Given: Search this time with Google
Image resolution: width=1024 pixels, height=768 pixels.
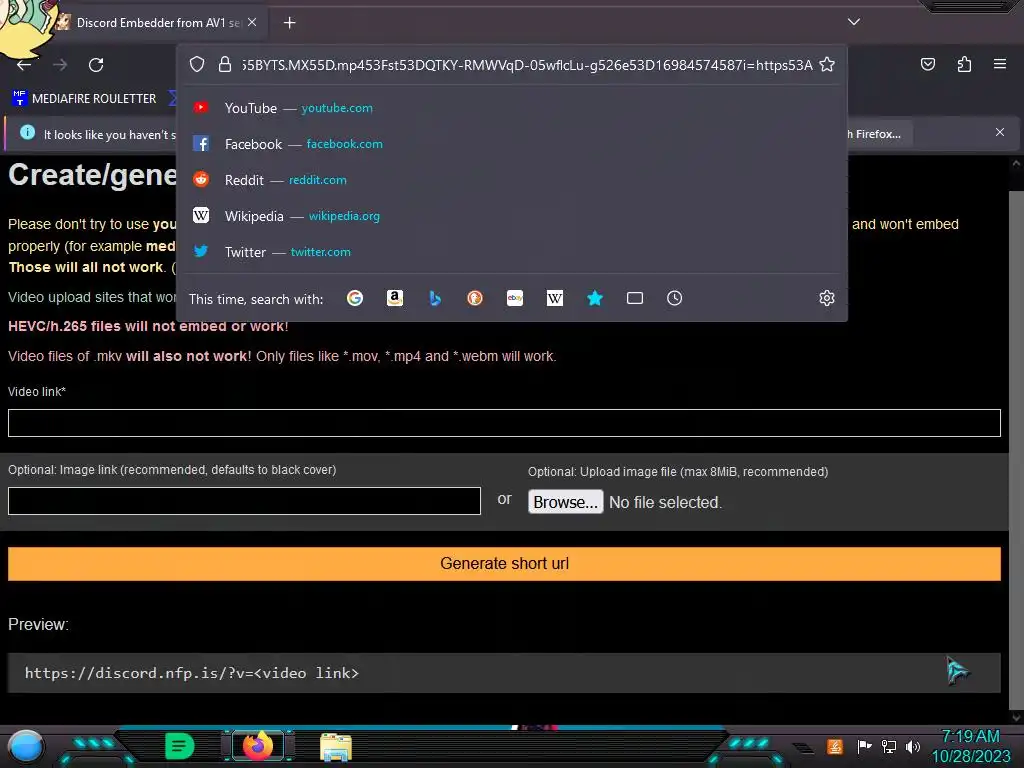Looking at the screenshot, I should pyautogui.click(x=355, y=298).
